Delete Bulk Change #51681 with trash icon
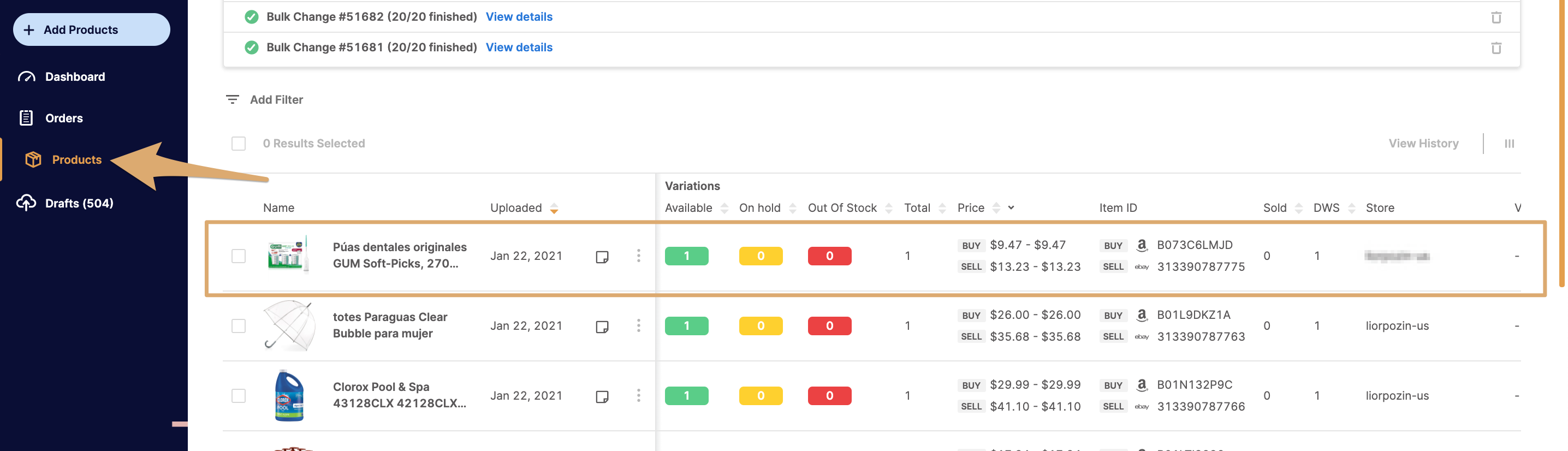The image size is (1568, 451). 1495,48
